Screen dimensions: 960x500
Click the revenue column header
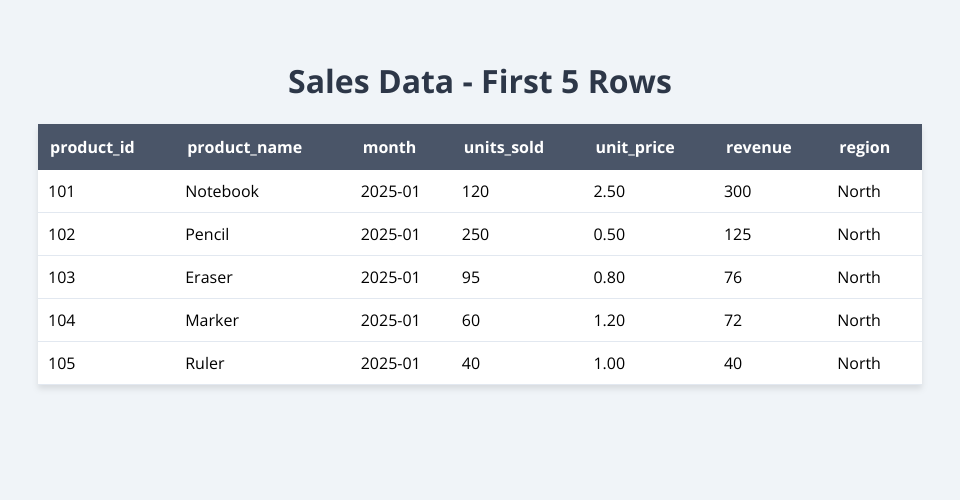[x=758, y=147]
